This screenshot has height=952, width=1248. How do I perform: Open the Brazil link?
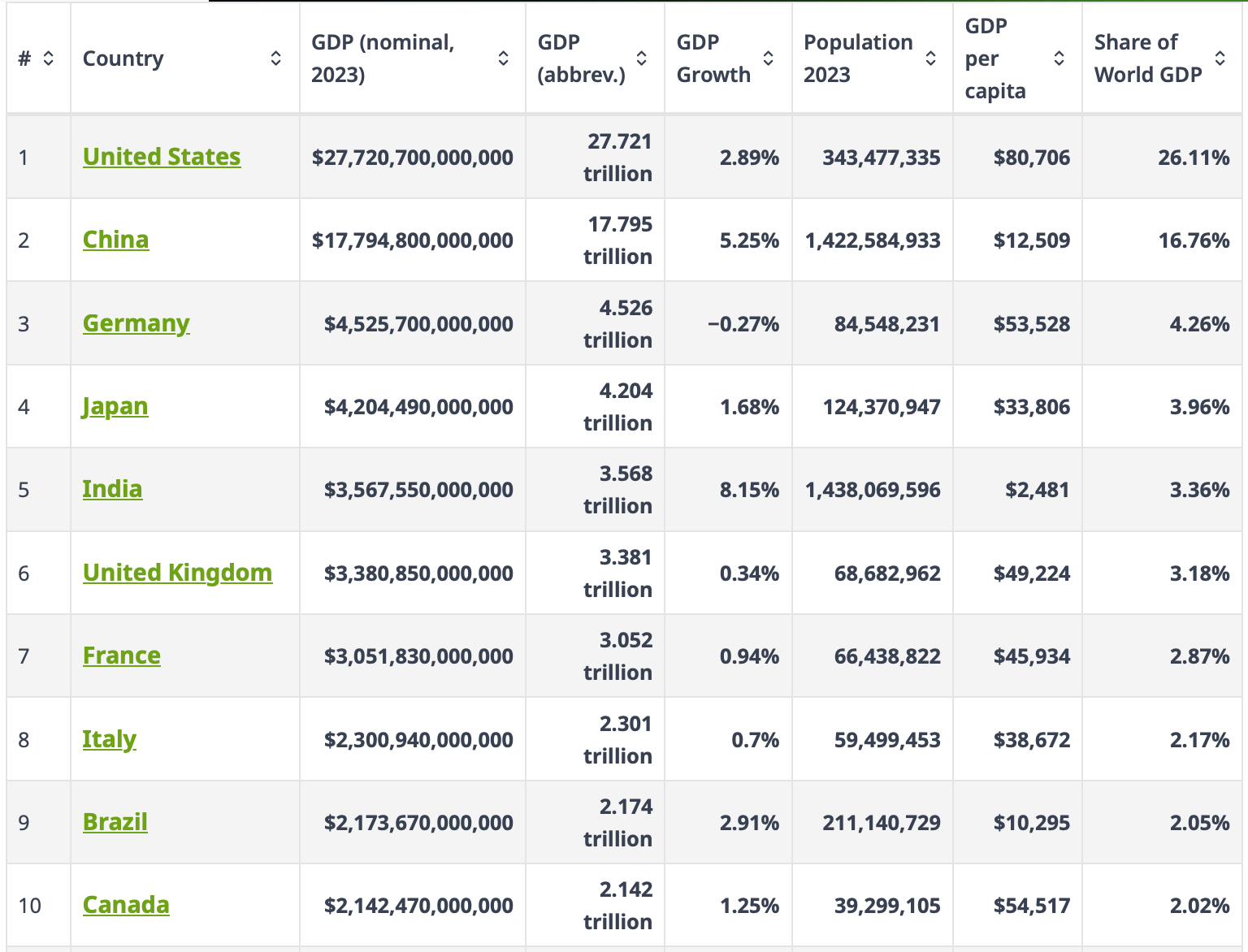coord(115,822)
